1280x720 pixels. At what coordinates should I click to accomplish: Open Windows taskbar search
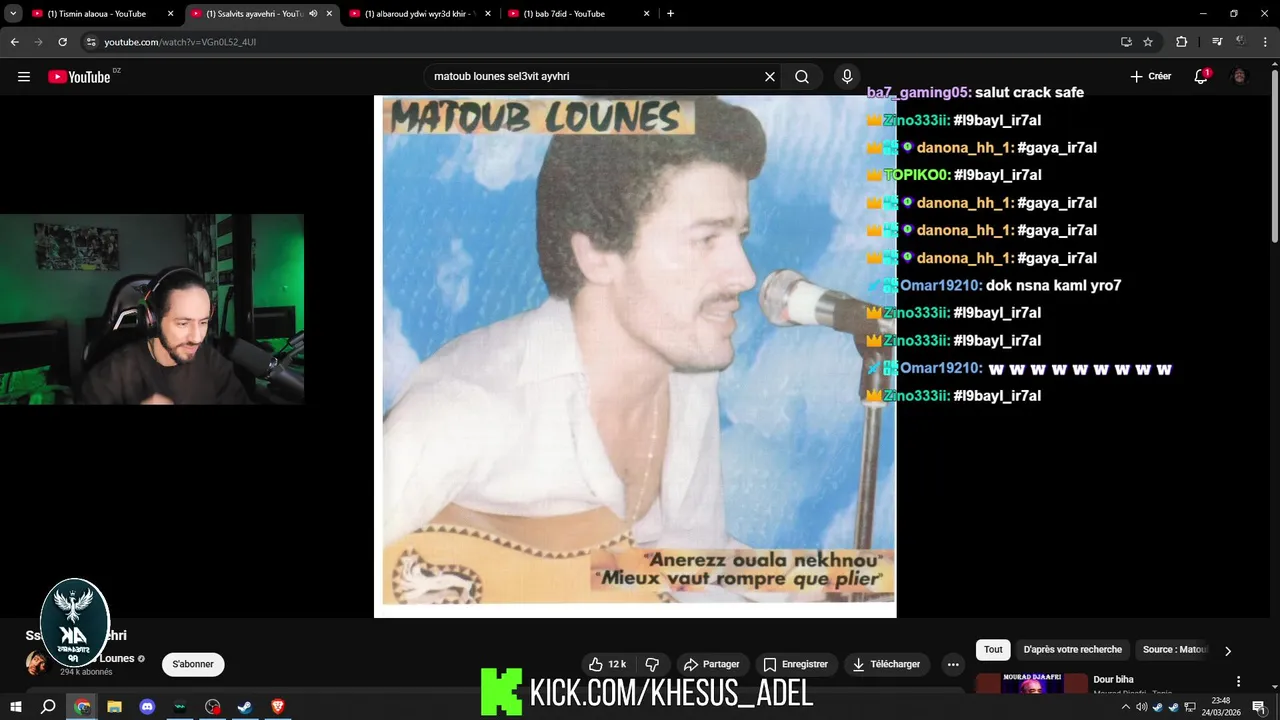click(x=48, y=706)
